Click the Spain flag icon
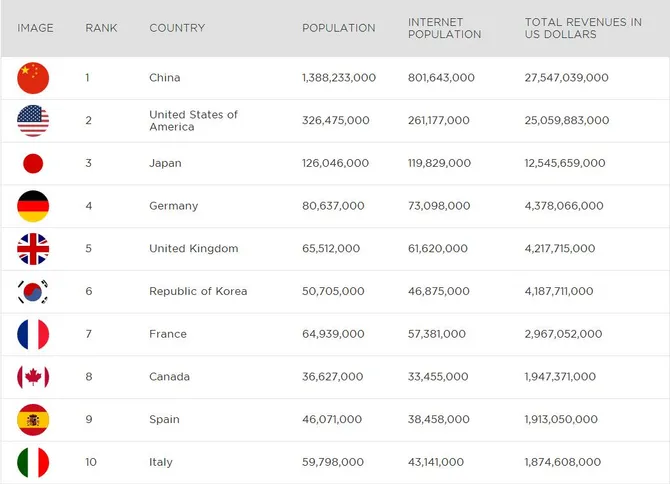670x484 pixels. tap(33, 419)
